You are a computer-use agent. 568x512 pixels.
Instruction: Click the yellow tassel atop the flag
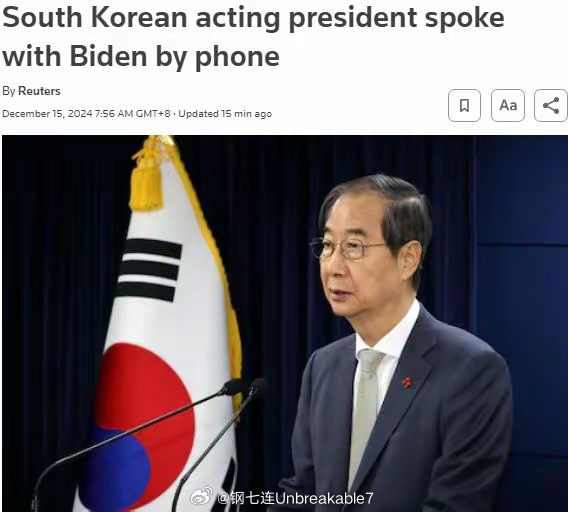147,180
